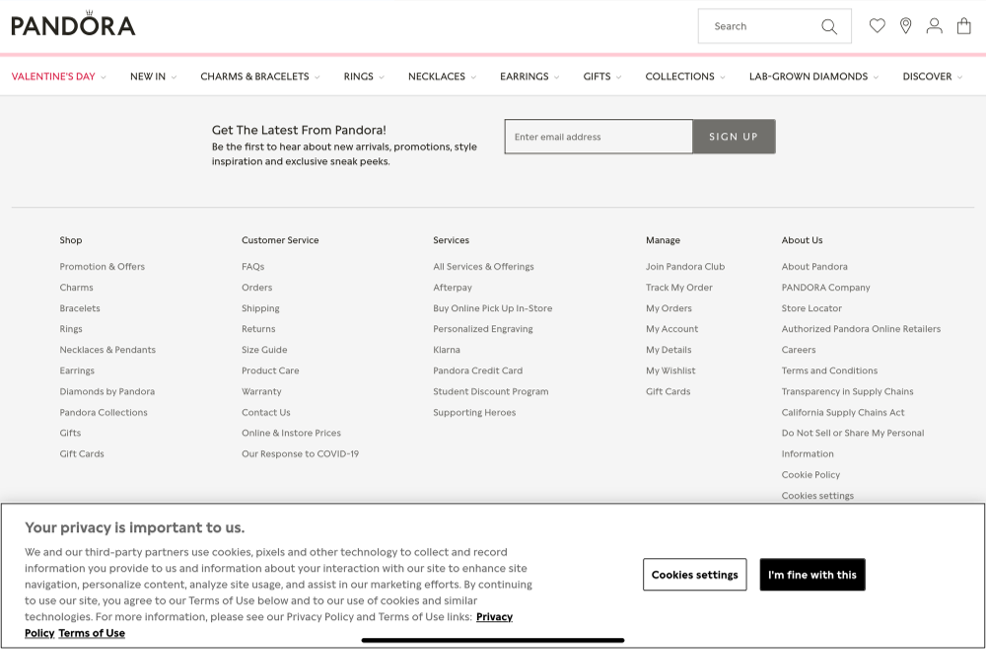
Task: Click the search magnifier icon
Action: pos(829,26)
